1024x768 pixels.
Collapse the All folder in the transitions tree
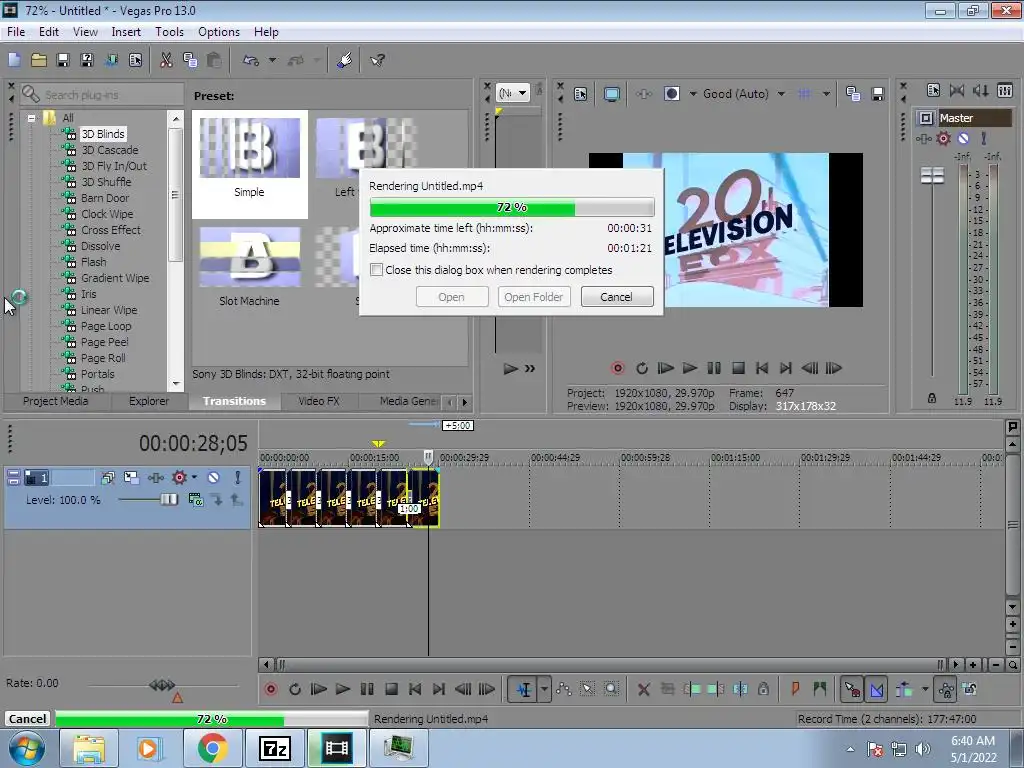coord(31,118)
